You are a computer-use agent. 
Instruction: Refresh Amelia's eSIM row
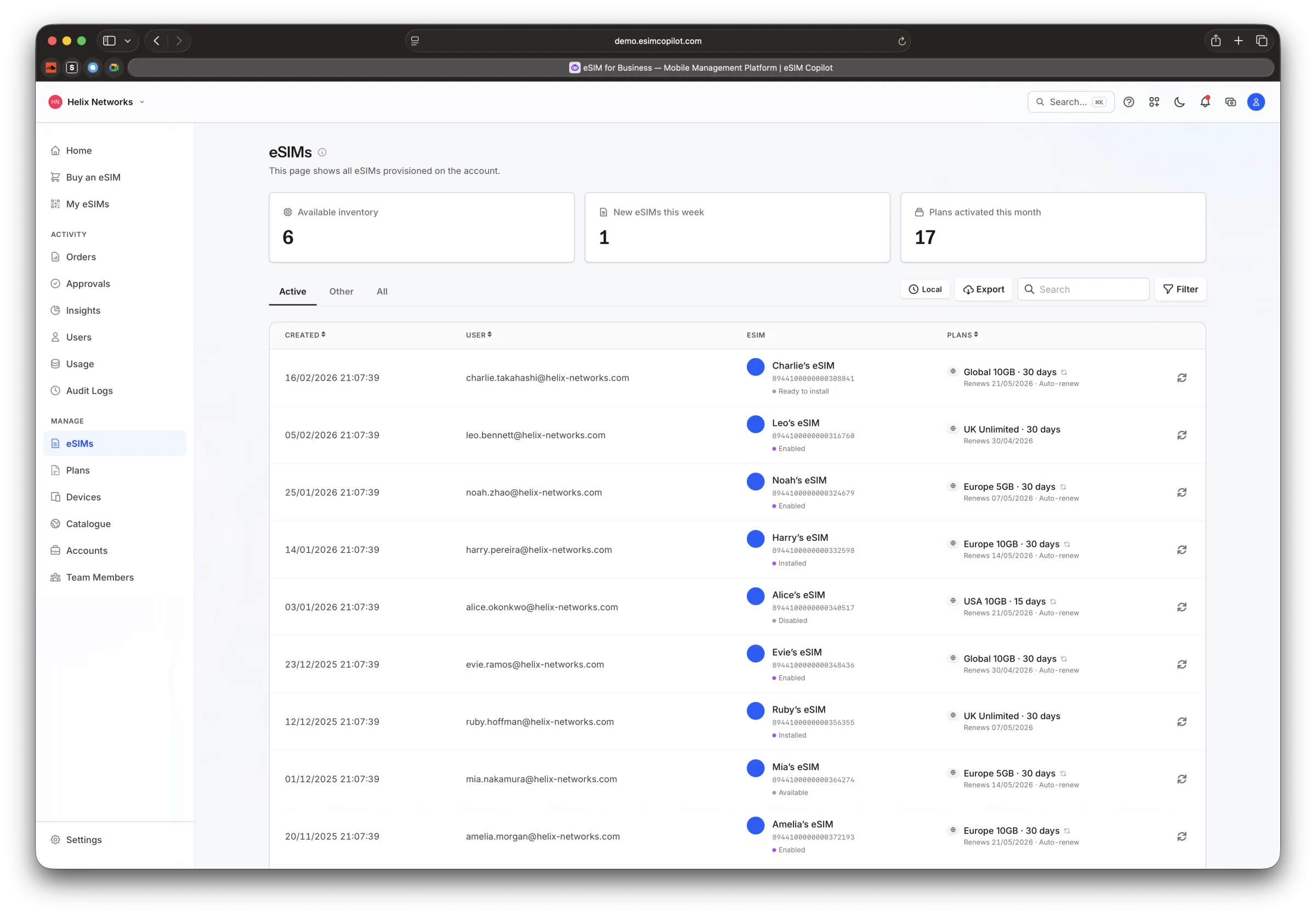pyautogui.click(x=1182, y=836)
